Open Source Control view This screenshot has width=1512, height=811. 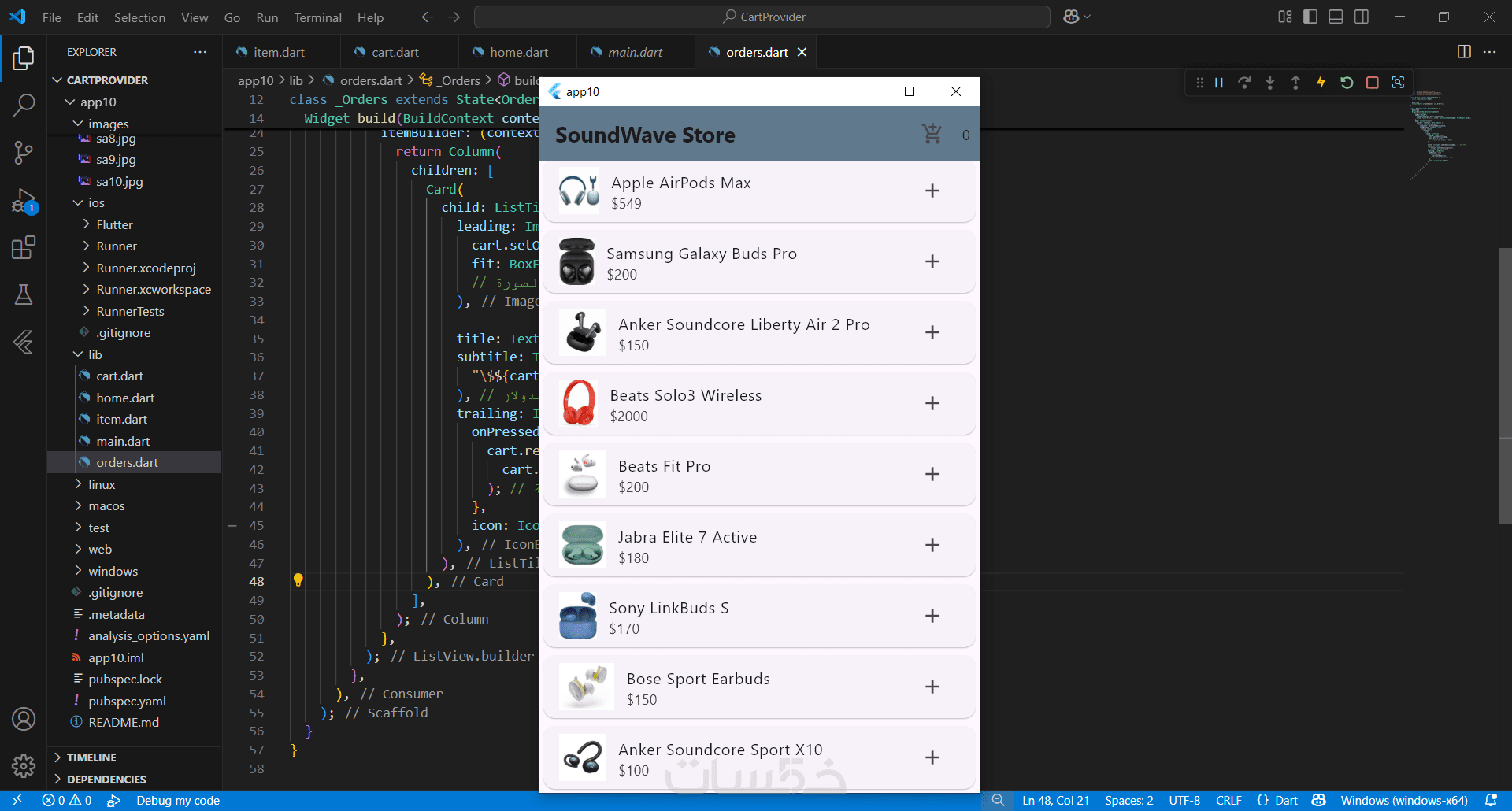pyautogui.click(x=24, y=153)
